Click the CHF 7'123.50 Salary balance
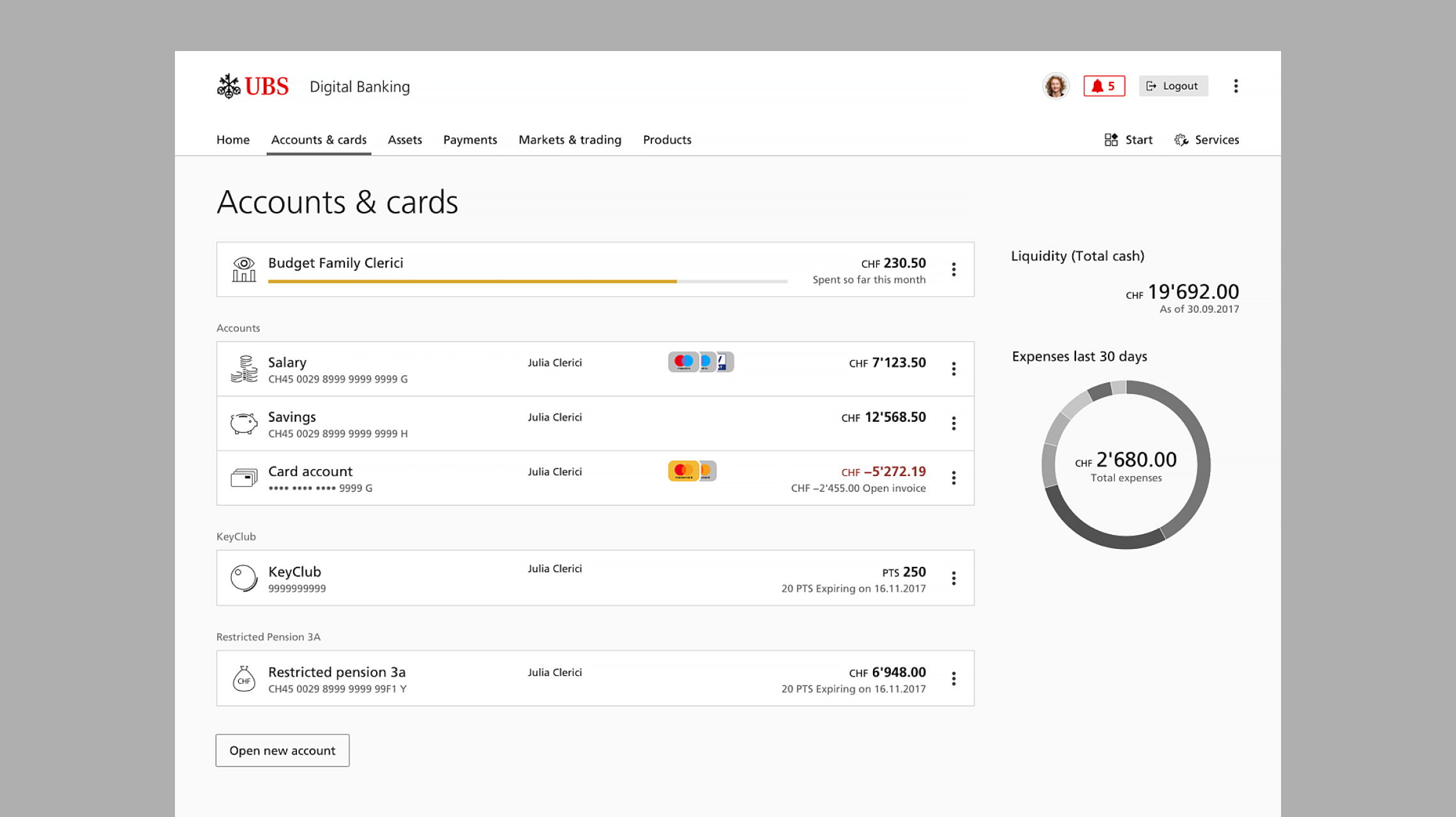Viewport: 1456px width, 817px height. click(887, 363)
